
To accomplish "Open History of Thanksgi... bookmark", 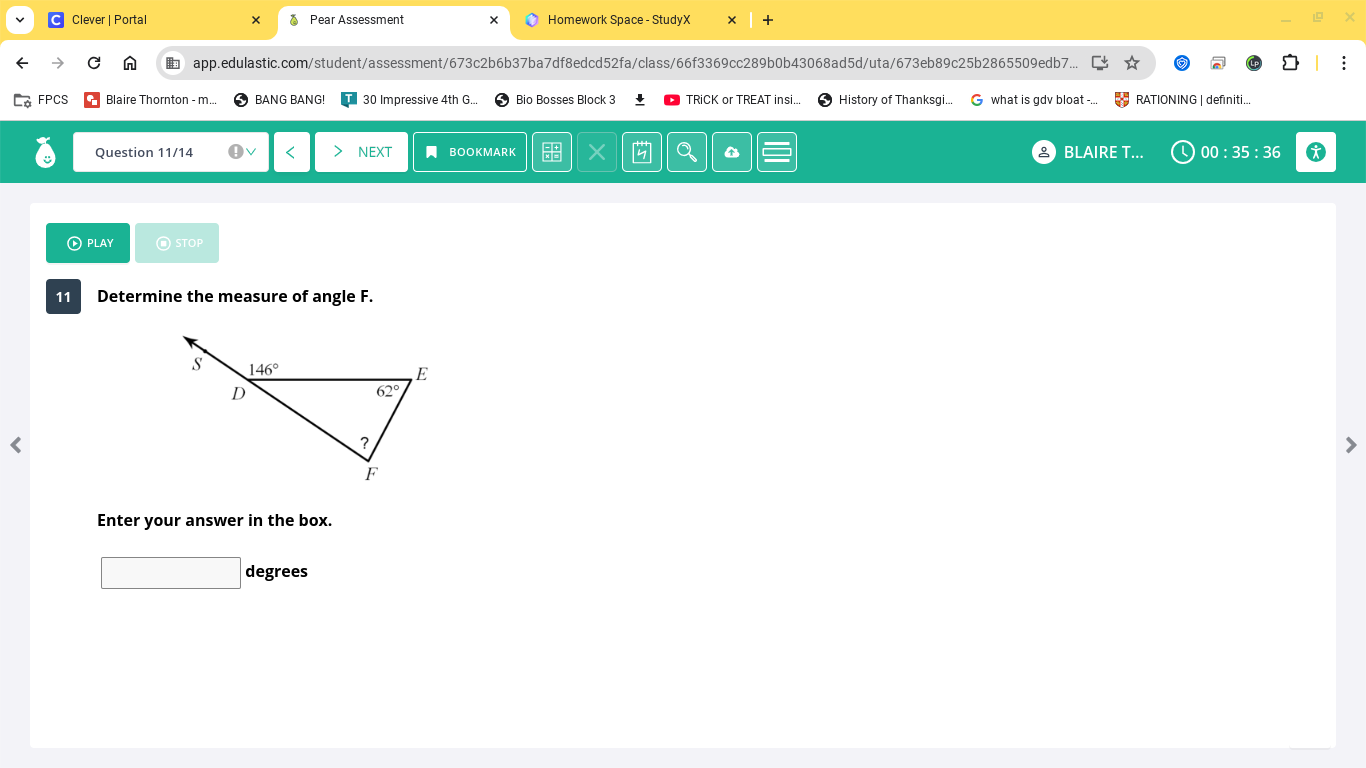I will tap(886, 100).
